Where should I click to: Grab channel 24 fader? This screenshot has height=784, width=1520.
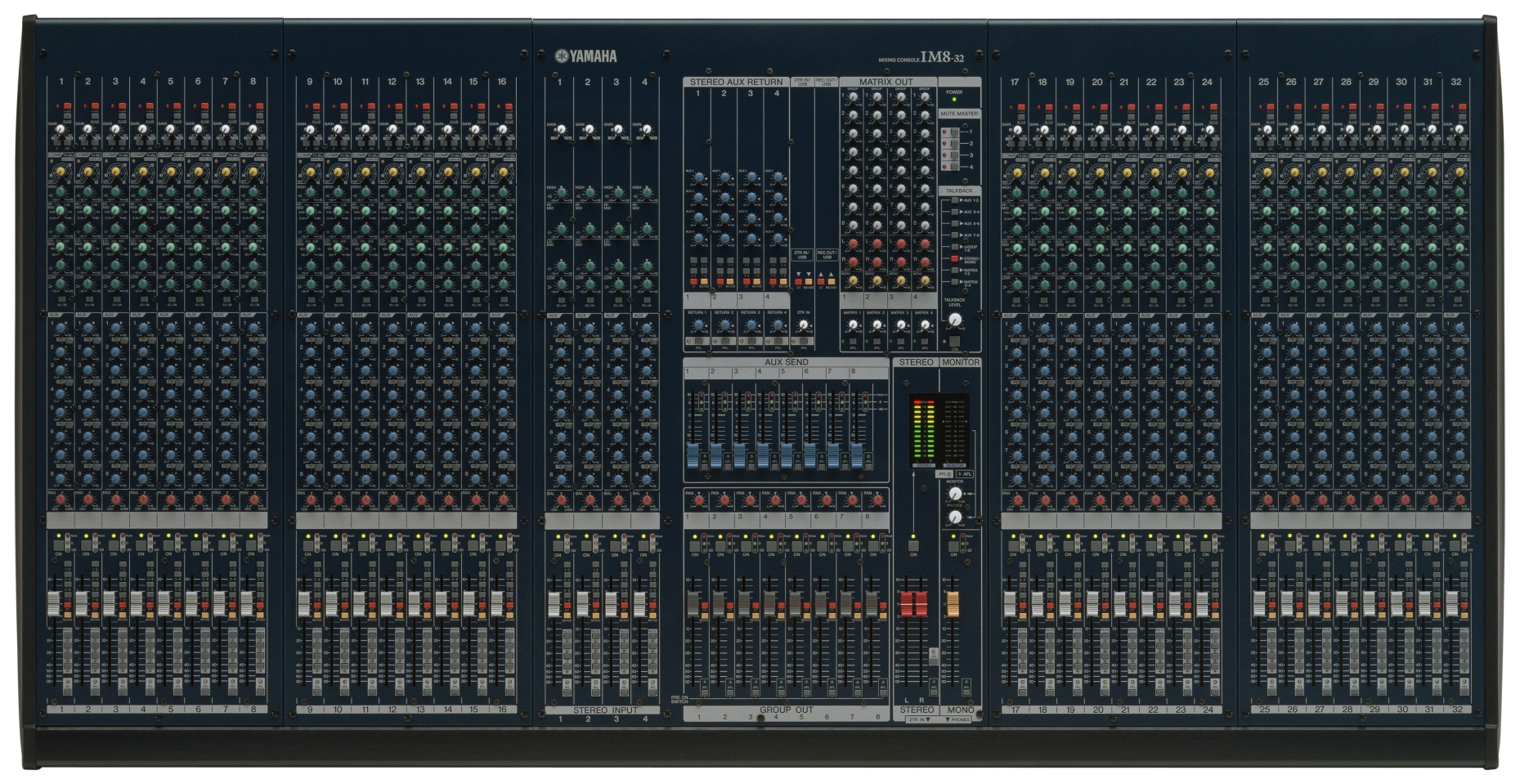[1201, 603]
